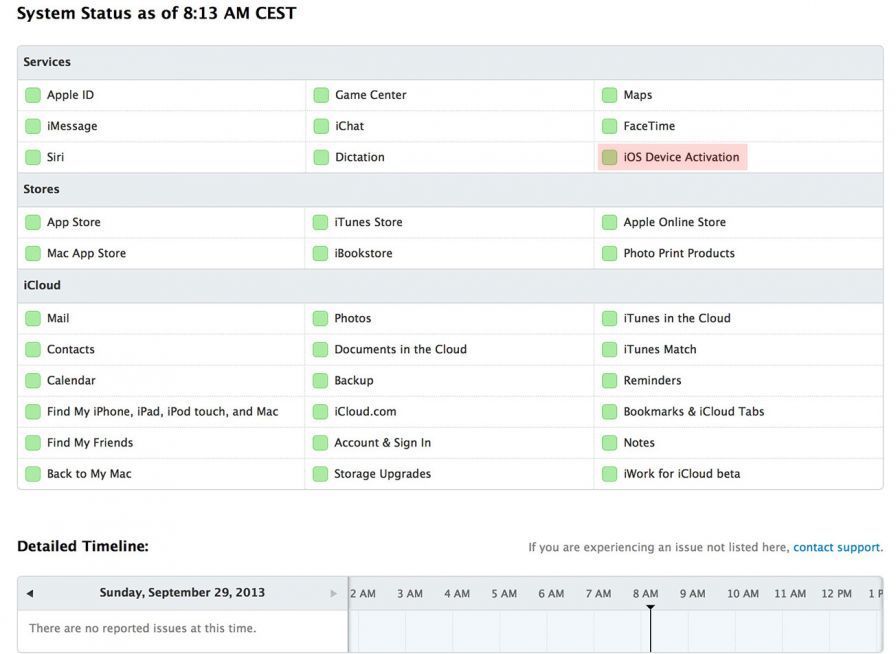Click the previous day arrow on the timeline
The width and height of the screenshot is (896, 654).
30,592
